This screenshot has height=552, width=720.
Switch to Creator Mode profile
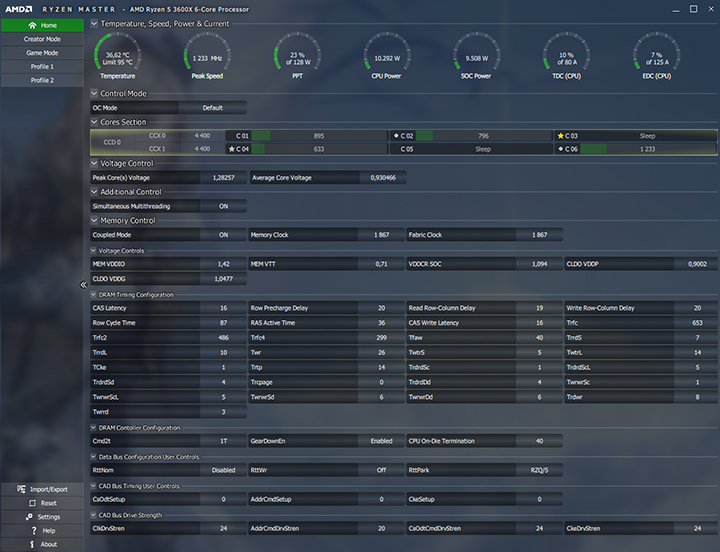(42, 39)
